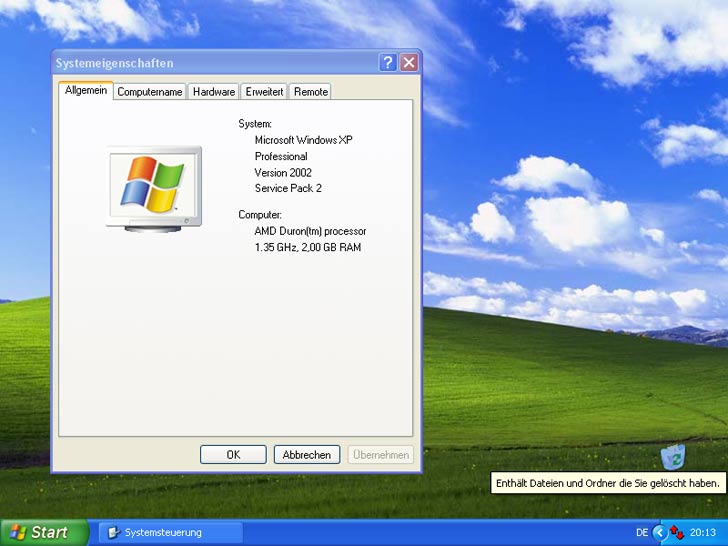Click the Systemeigenschaften title bar
728x546 pixels.
point(200,63)
